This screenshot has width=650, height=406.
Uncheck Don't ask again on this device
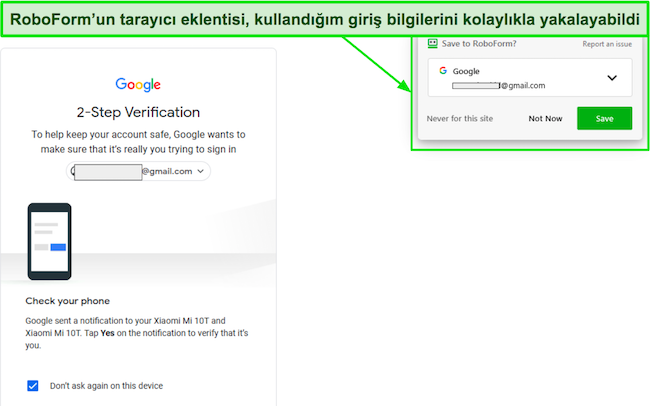click(x=33, y=386)
